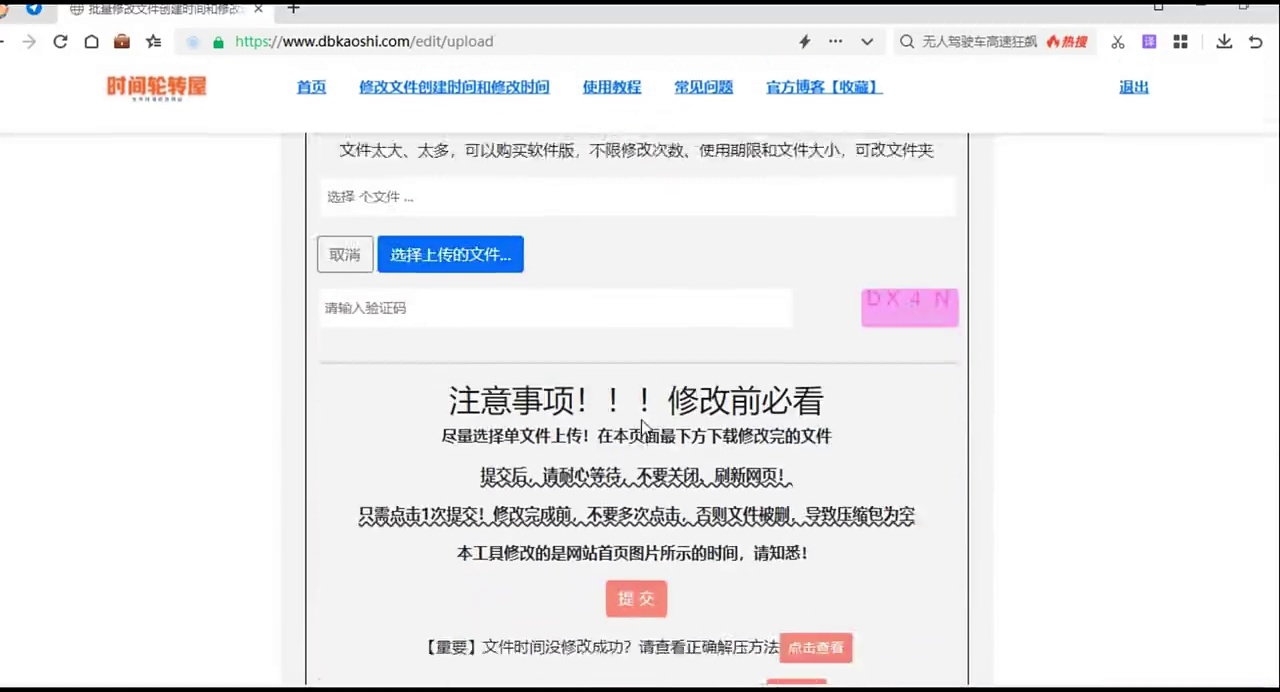Refresh the pink captcha image DX4N
This screenshot has height=692, width=1280.
coord(910,308)
